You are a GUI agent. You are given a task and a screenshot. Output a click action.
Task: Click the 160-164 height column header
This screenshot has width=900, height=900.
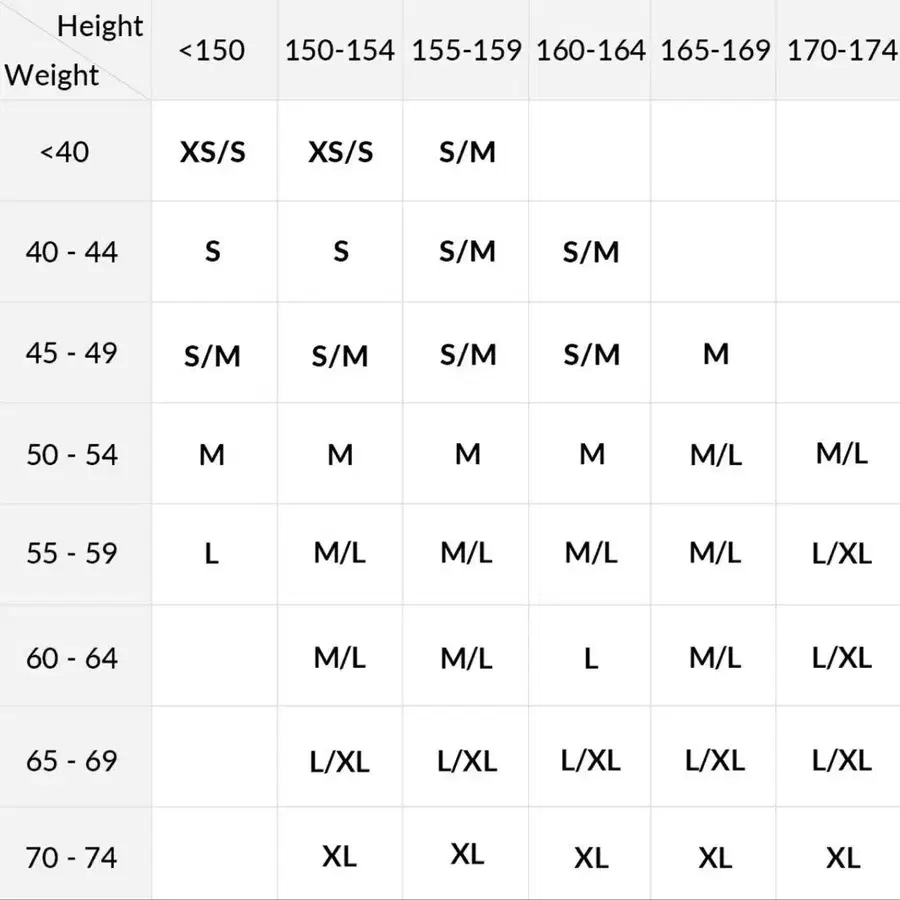click(591, 51)
